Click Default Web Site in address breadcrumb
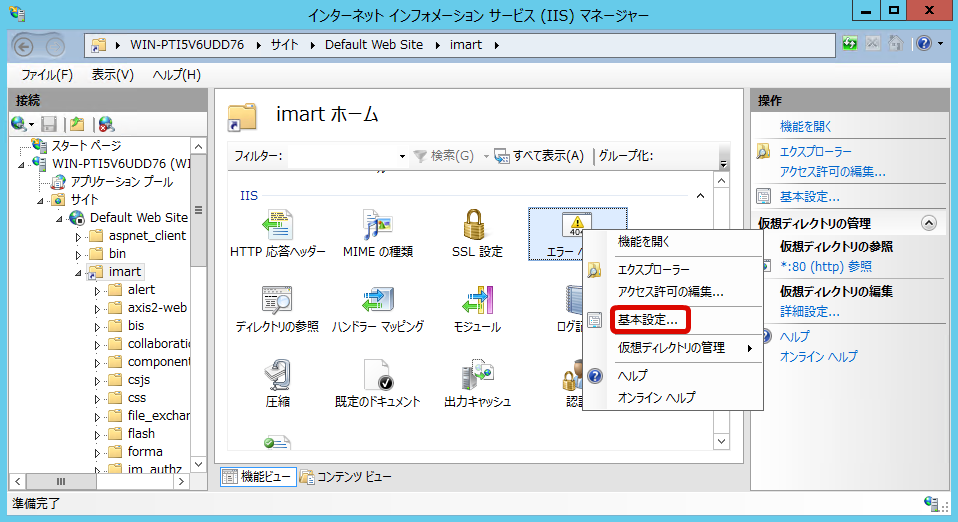 coord(374,45)
